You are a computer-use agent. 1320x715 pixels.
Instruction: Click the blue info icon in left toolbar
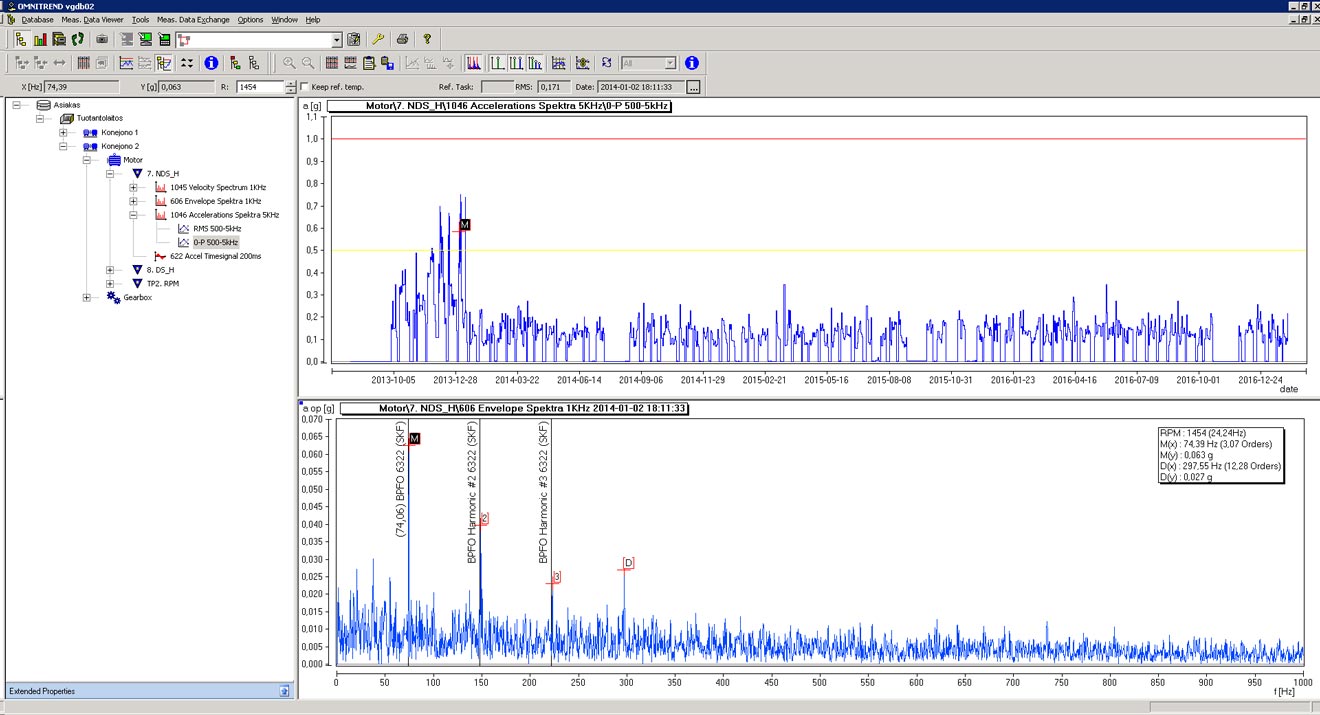[211, 63]
